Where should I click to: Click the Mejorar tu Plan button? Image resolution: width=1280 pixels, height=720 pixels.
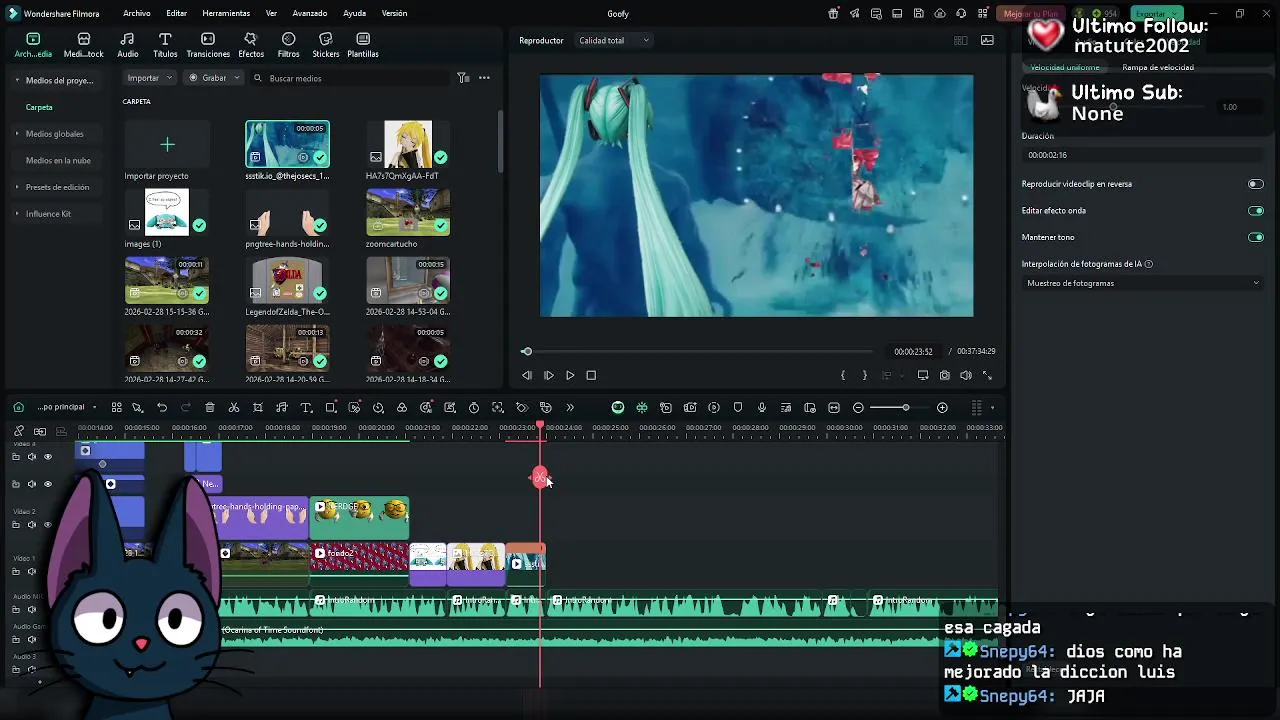tap(1031, 14)
